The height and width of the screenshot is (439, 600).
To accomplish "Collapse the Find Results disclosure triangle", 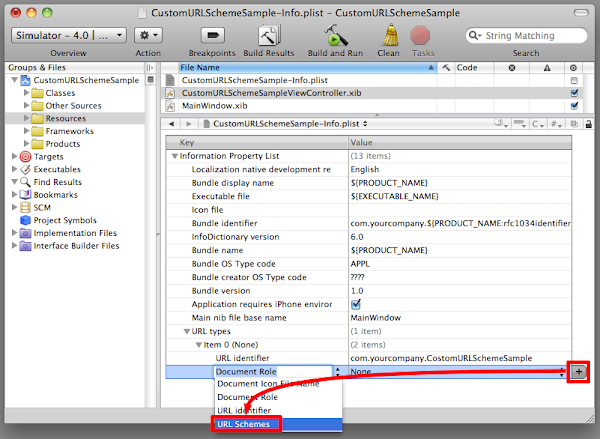I will (x=15, y=182).
